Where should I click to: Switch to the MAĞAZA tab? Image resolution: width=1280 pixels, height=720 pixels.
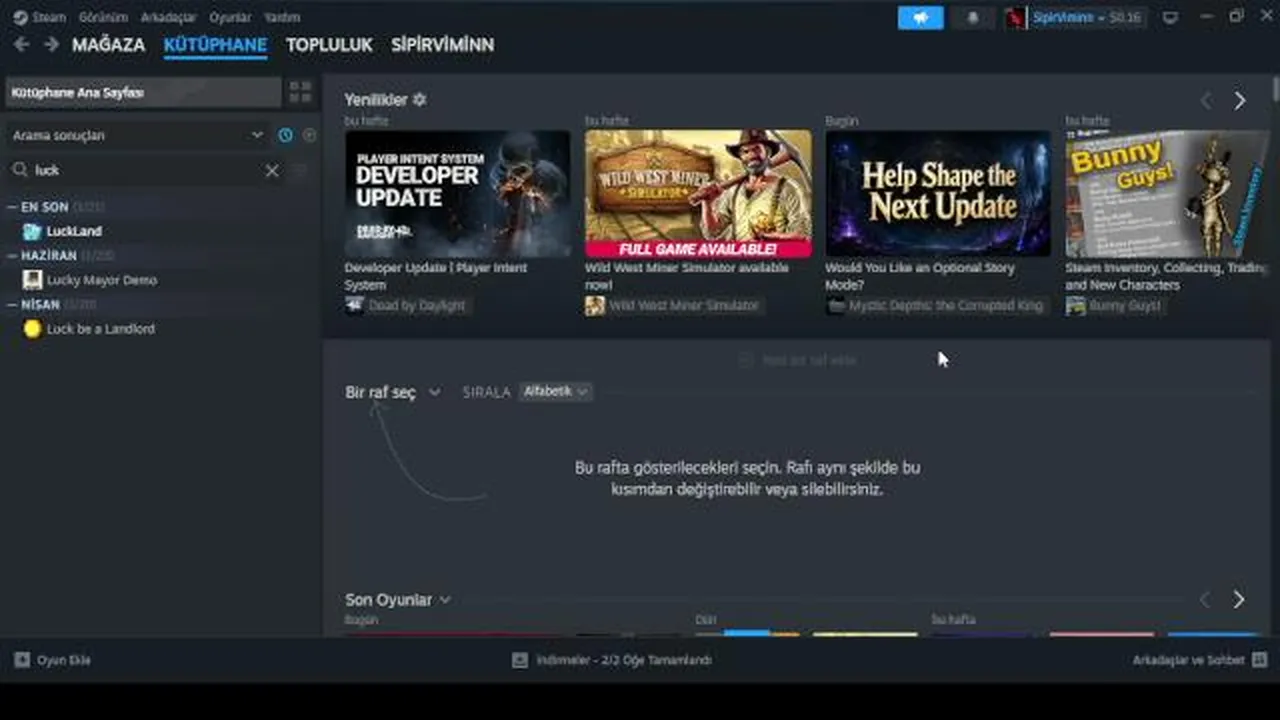tap(108, 45)
